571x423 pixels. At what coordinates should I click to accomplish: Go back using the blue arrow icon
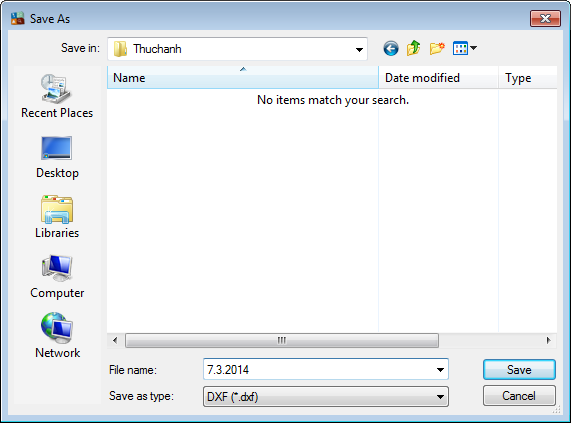[391, 48]
